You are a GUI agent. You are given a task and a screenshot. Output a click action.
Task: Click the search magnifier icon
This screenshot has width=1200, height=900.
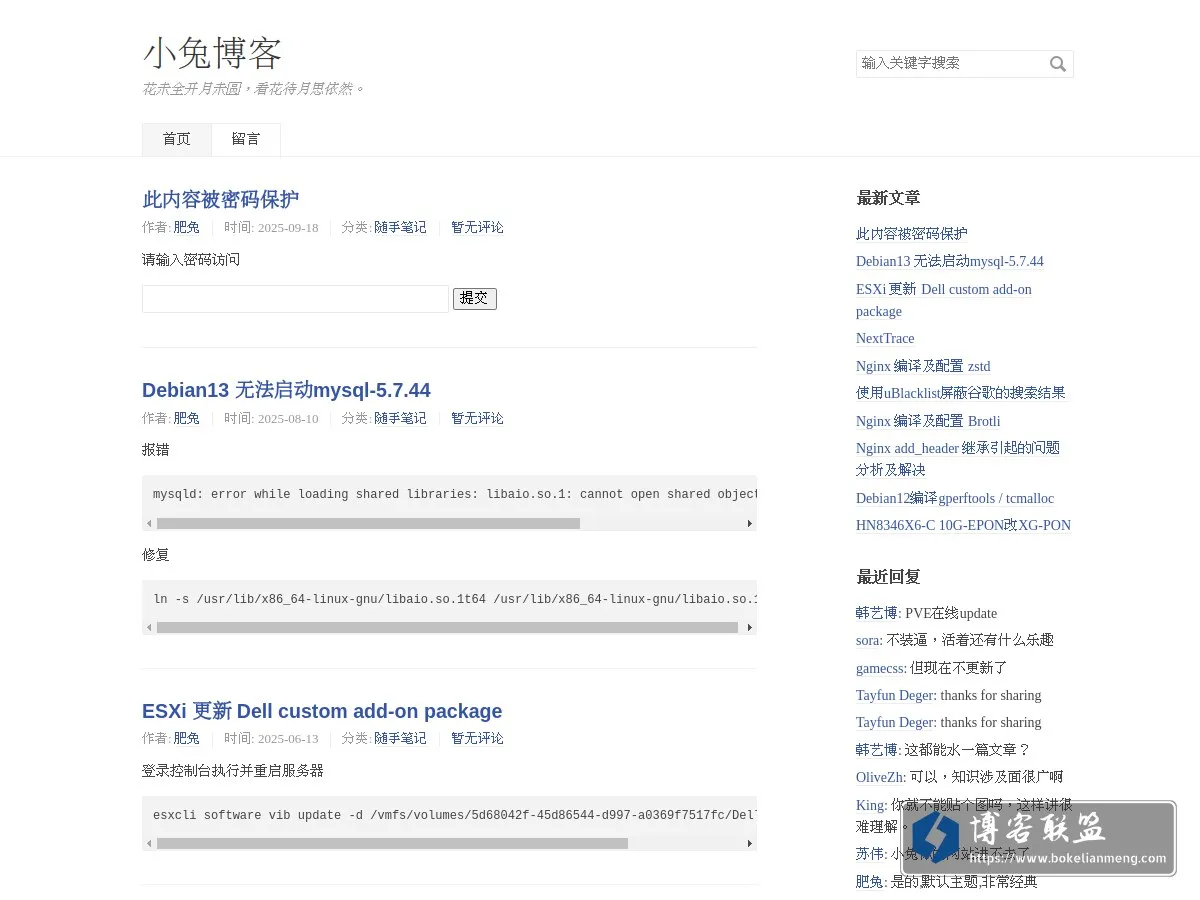point(1057,64)
